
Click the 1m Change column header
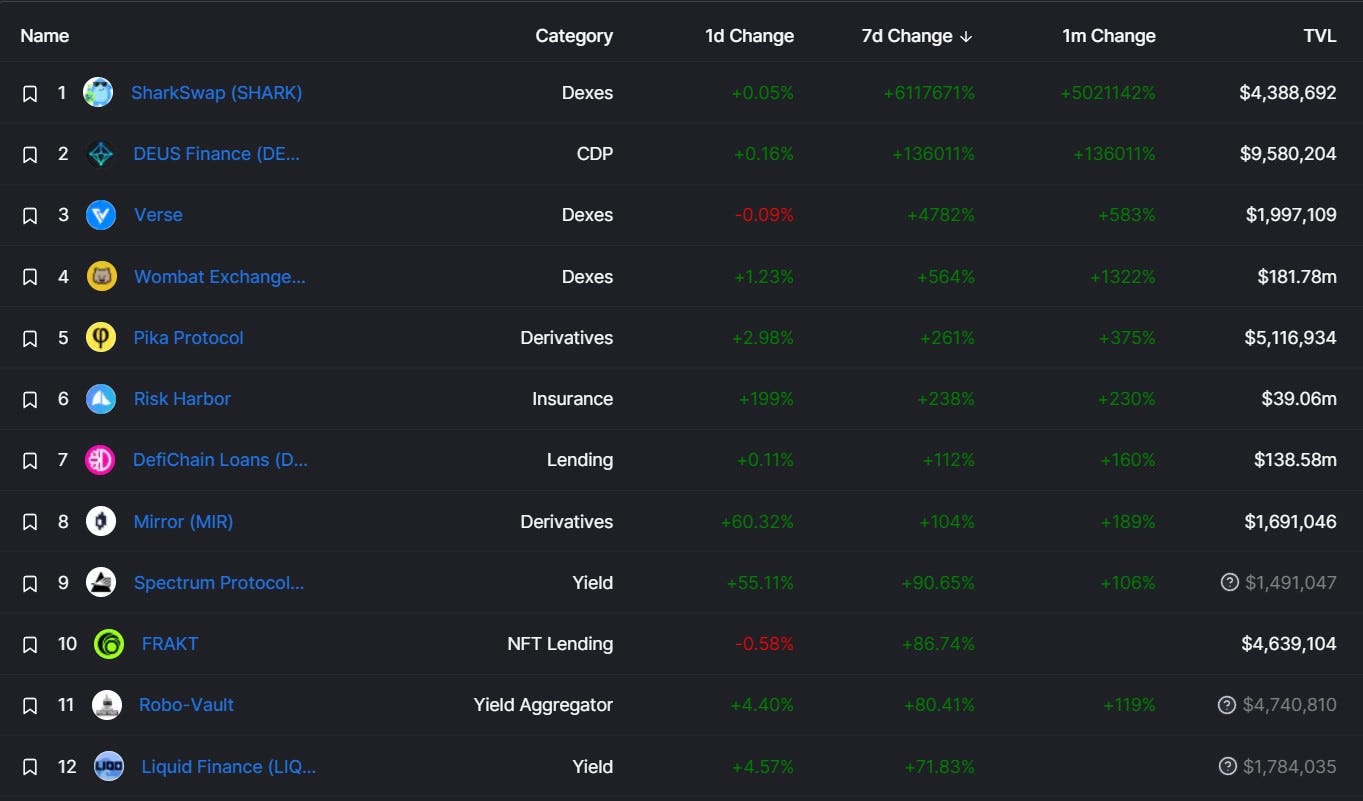pyautogui.click(x=1108, y=36)
